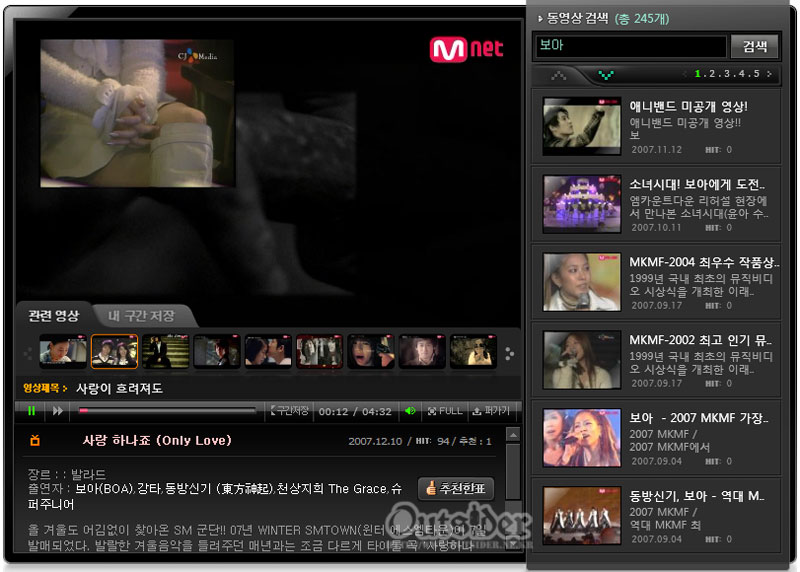Click the Mnet logo
The height and width of the screenshot is (572, 800).
click(466, 49)
